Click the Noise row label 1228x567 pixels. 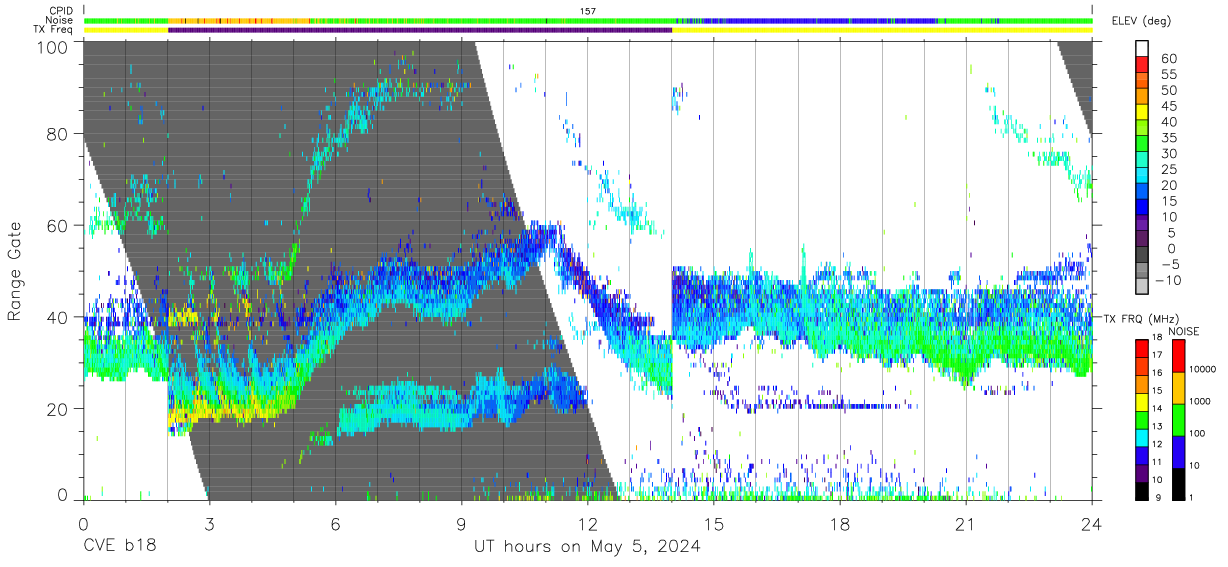[60, 20]
